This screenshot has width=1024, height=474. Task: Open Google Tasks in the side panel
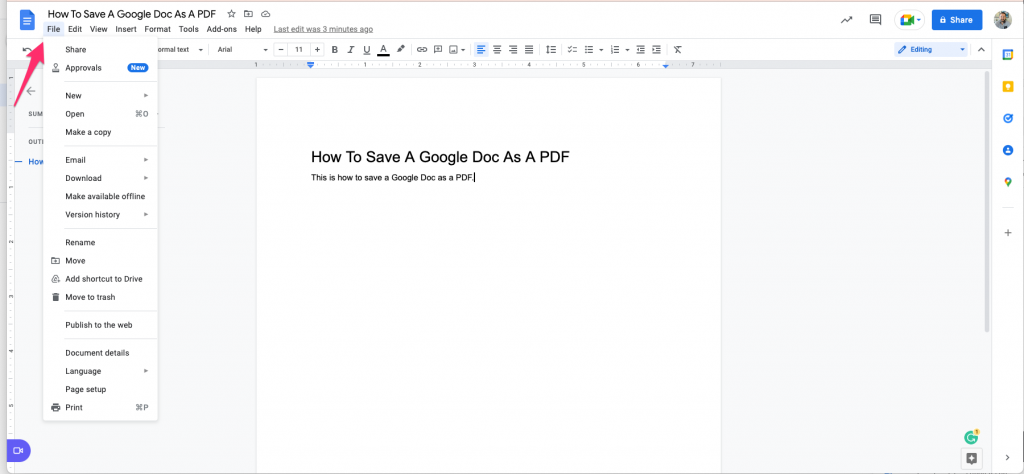[1008, 118]
